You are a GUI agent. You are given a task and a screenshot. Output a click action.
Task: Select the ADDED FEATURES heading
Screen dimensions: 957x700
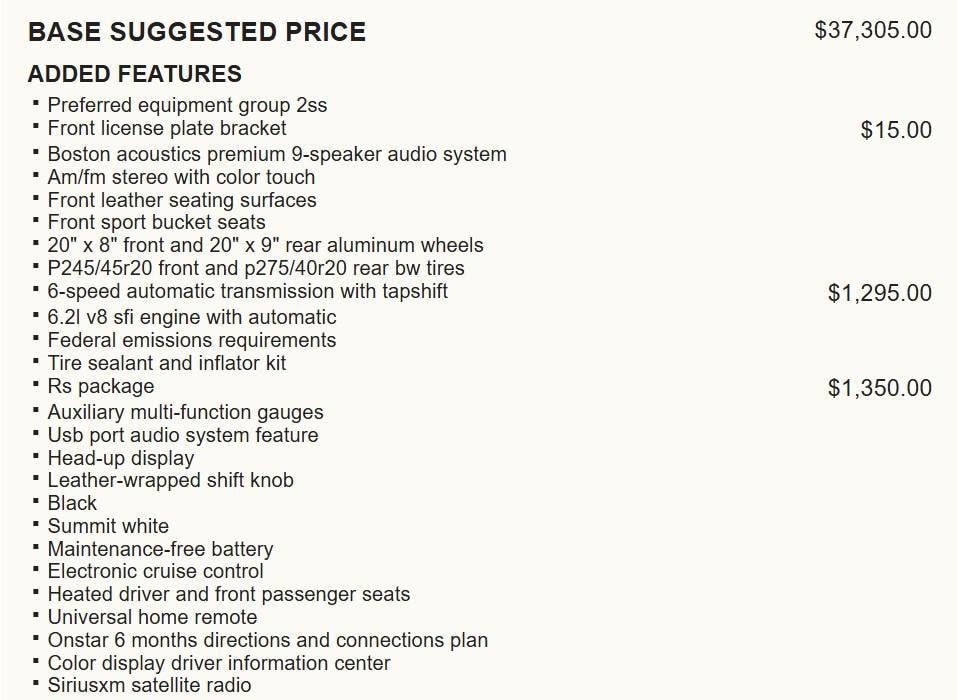click(x=134, y=74)
